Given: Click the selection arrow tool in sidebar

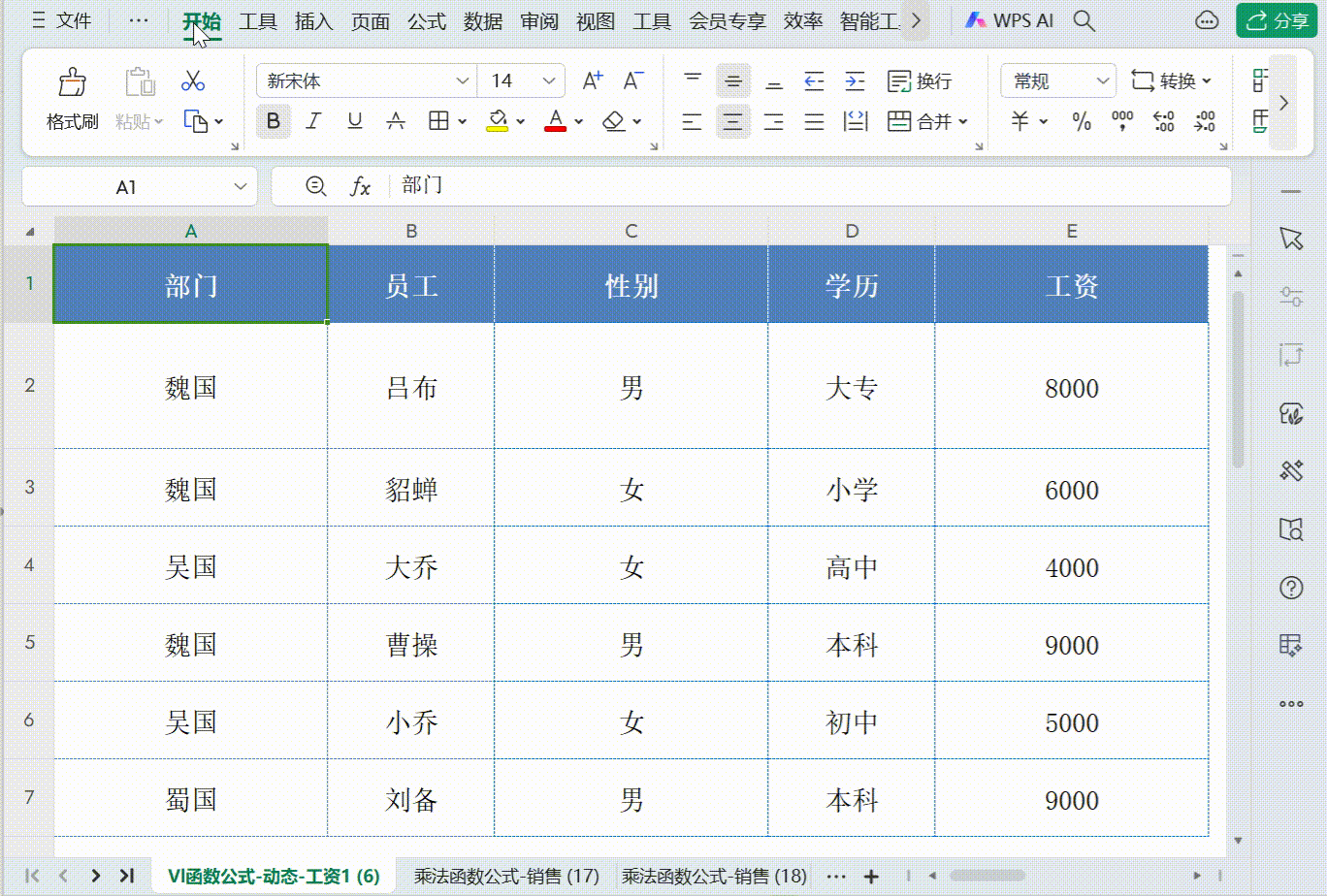Looking at the screenshot, I should tap(1290, 239).
